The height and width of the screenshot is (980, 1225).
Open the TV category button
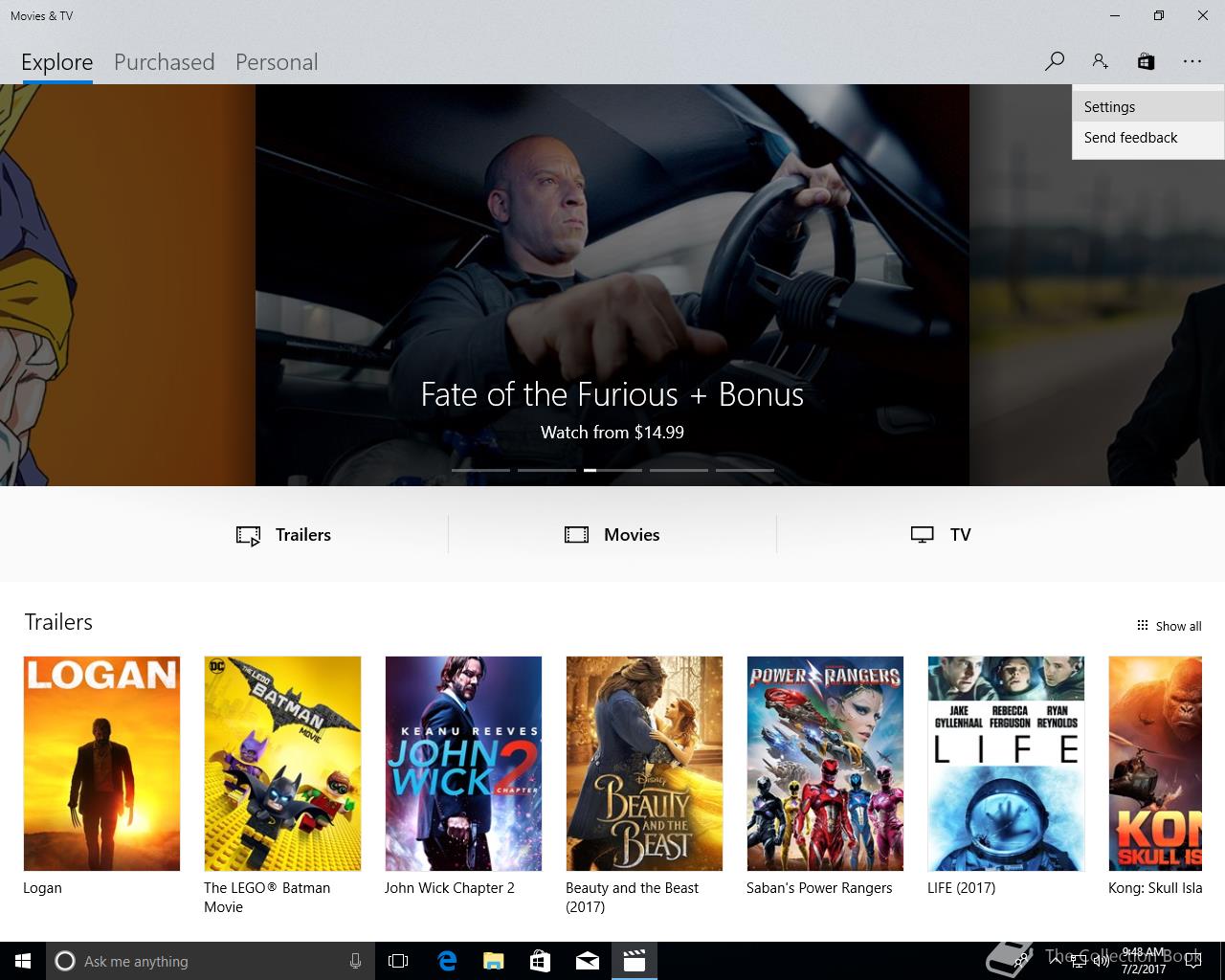click(x=941, y=535)
